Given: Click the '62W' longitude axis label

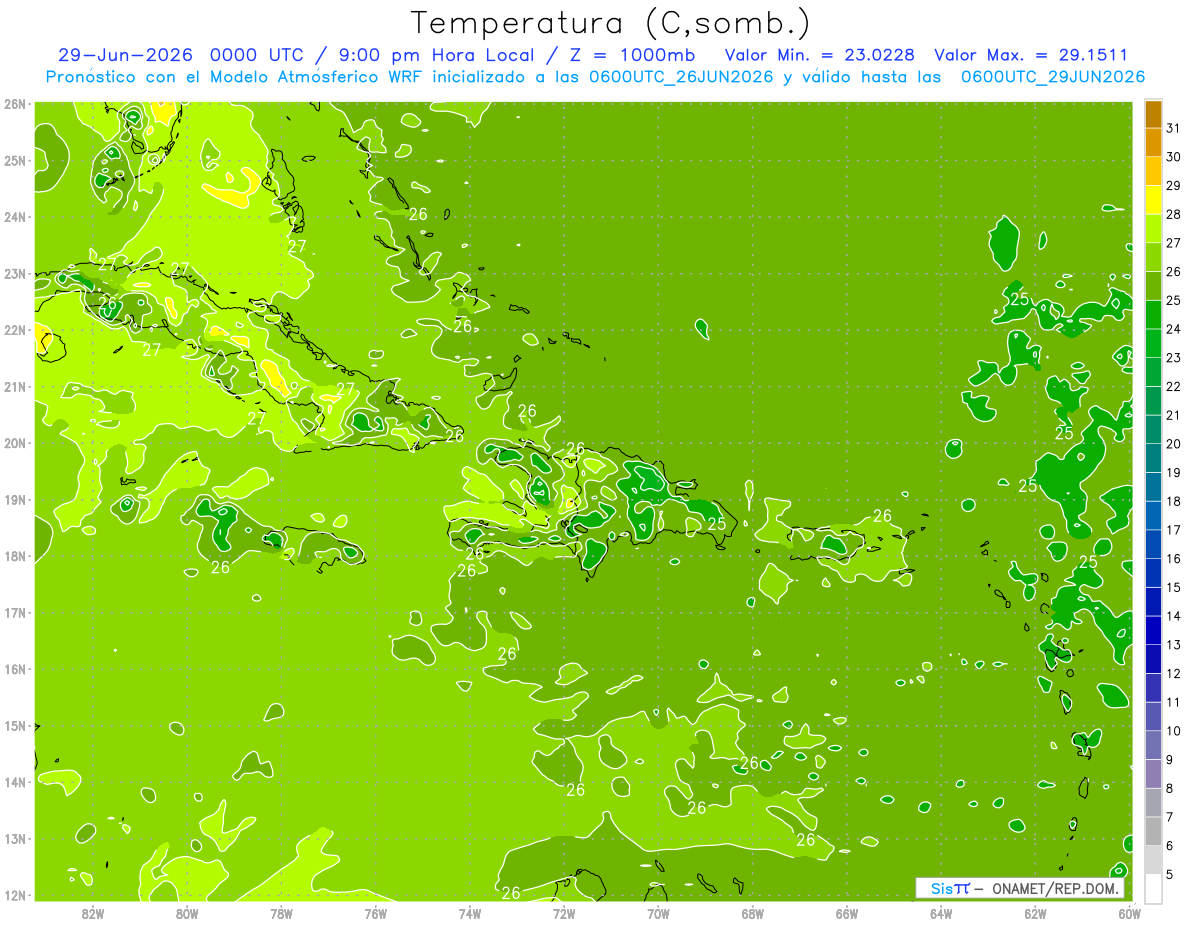Looking at the screenshot, I should point(1035,913).
